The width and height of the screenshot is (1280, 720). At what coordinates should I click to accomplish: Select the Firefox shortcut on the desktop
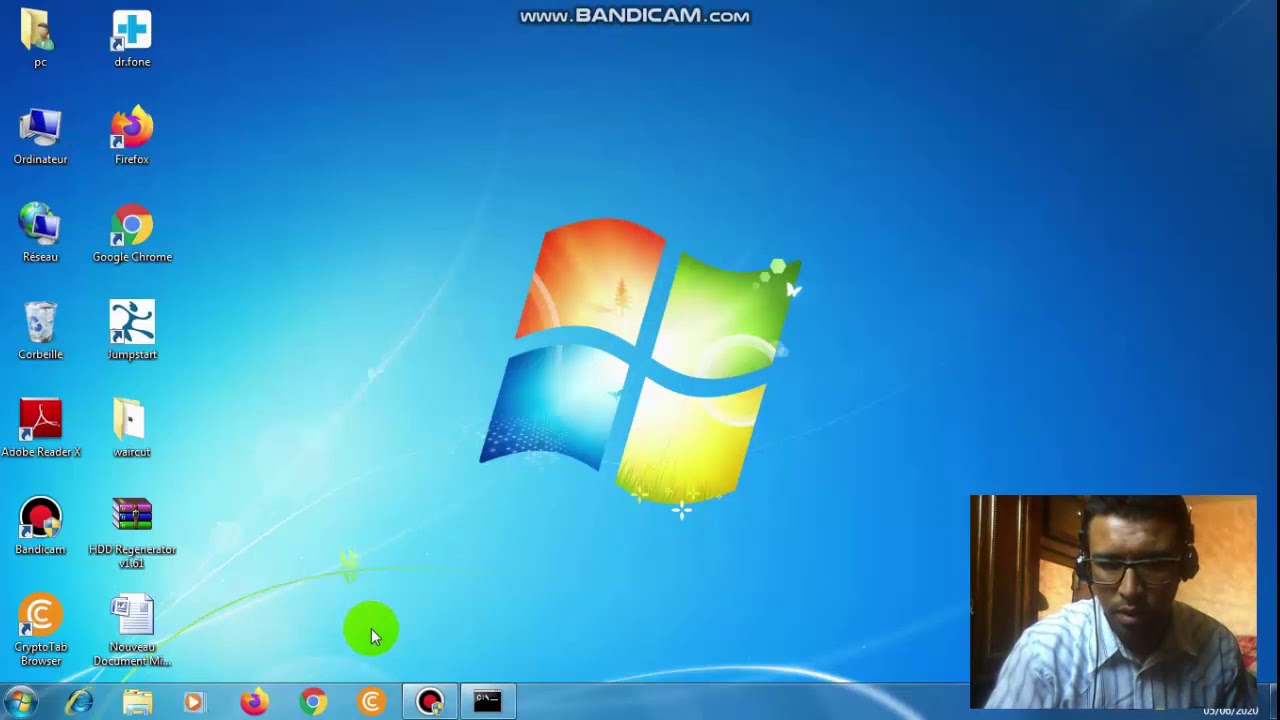(132, 136)
